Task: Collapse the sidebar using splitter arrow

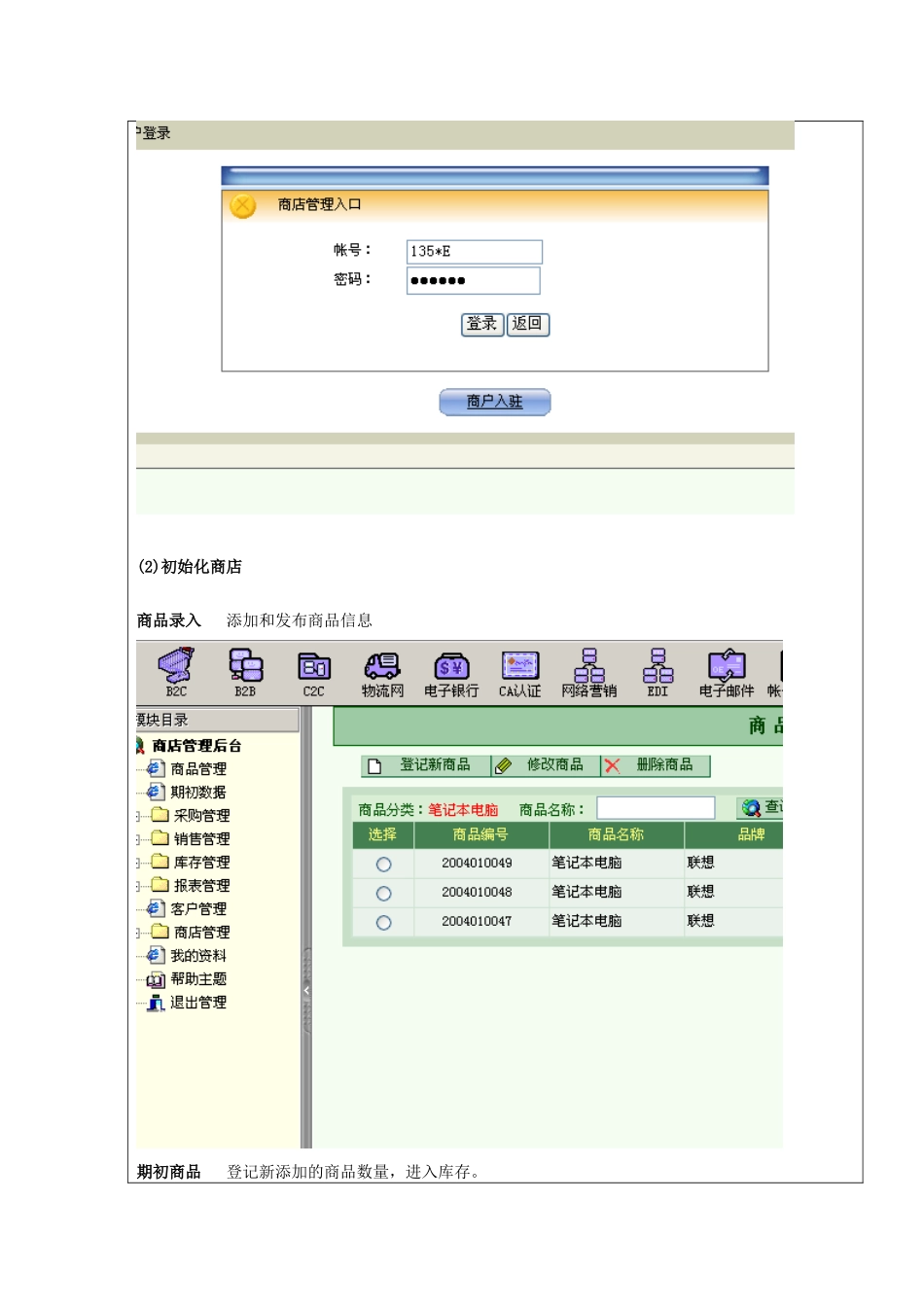Action: tap(306, 991)
